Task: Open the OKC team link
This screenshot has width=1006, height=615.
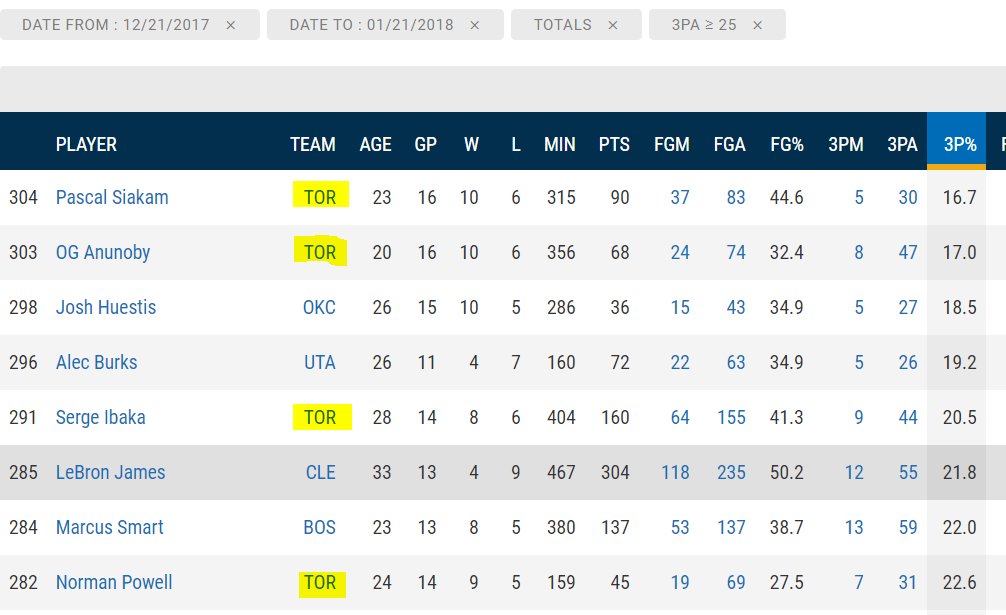Action: tap(319, 307)
